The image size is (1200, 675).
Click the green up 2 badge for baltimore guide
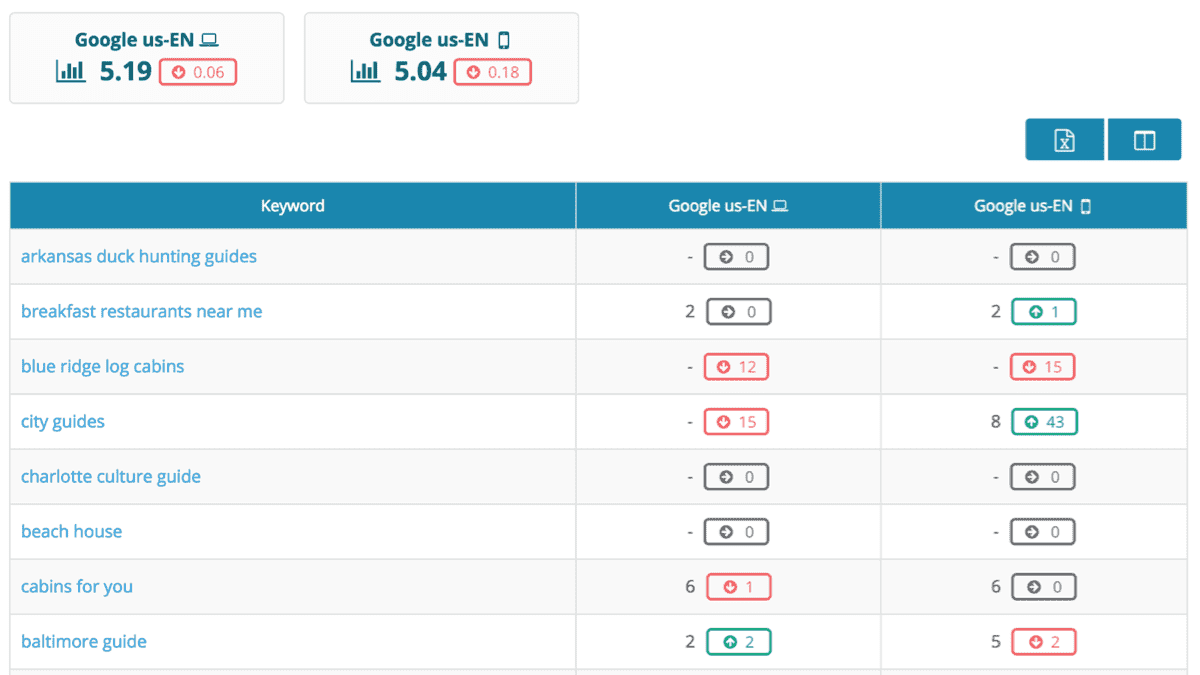[739, 642]
